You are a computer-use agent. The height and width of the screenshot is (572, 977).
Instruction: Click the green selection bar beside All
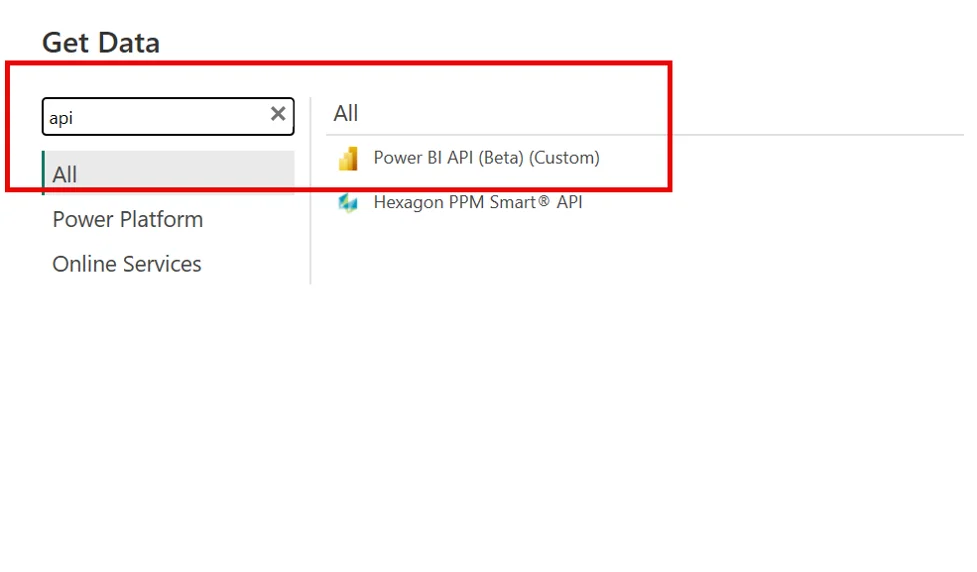[43, 173]
